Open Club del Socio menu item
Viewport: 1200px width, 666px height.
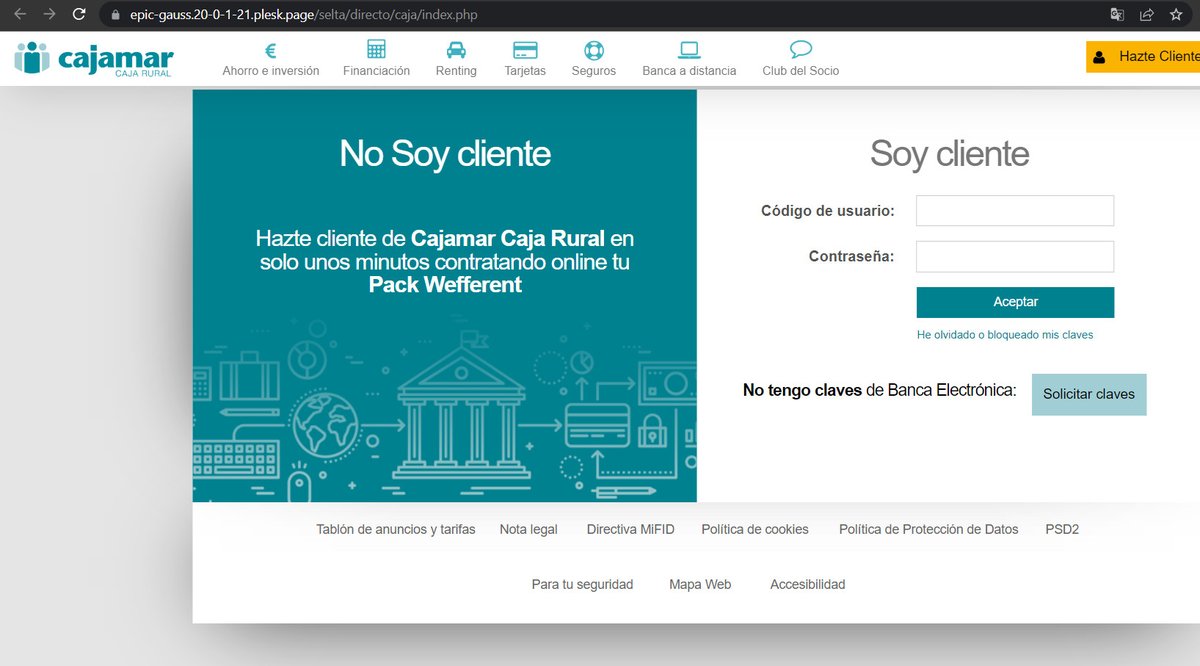click(x=800, y=71)
